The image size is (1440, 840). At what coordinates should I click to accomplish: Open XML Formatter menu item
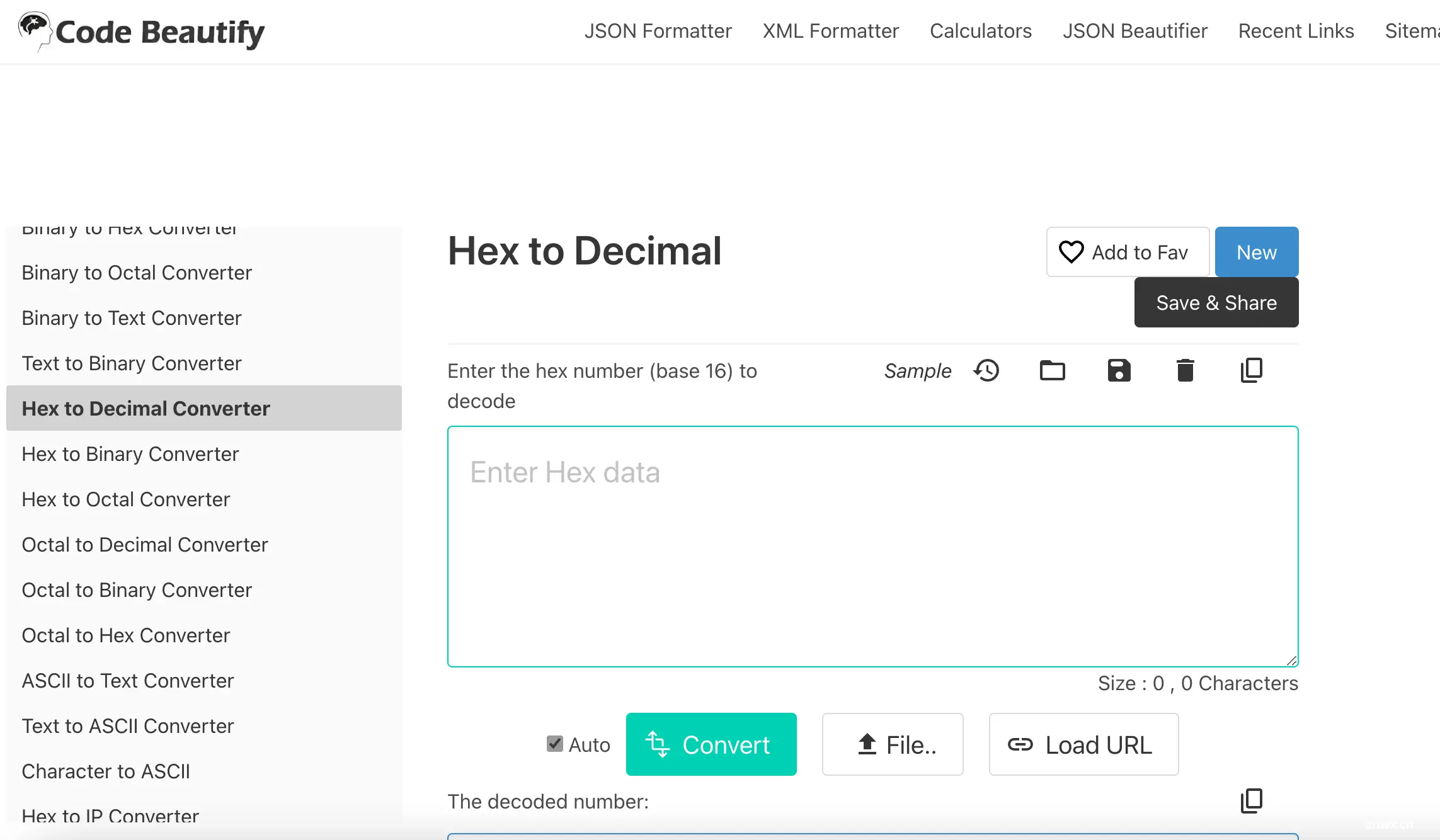click(831, 31)
